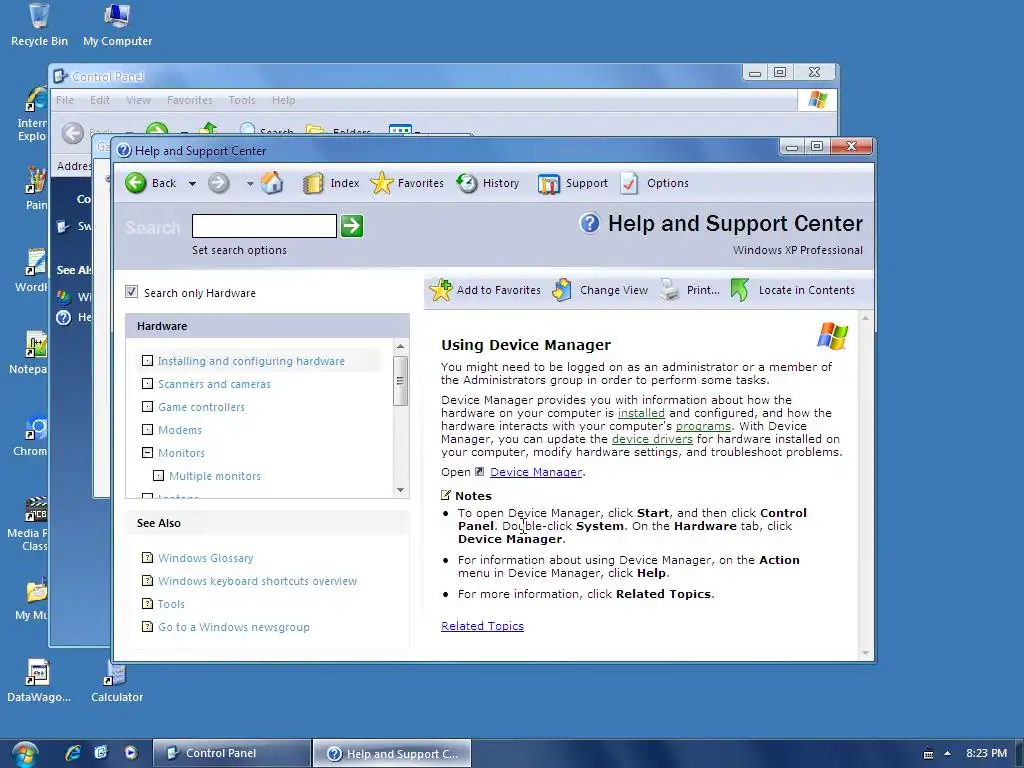Viewport: 1024px width, 768px height.
Task: Open My Computer desktop icon
Action: pos(118,25)
